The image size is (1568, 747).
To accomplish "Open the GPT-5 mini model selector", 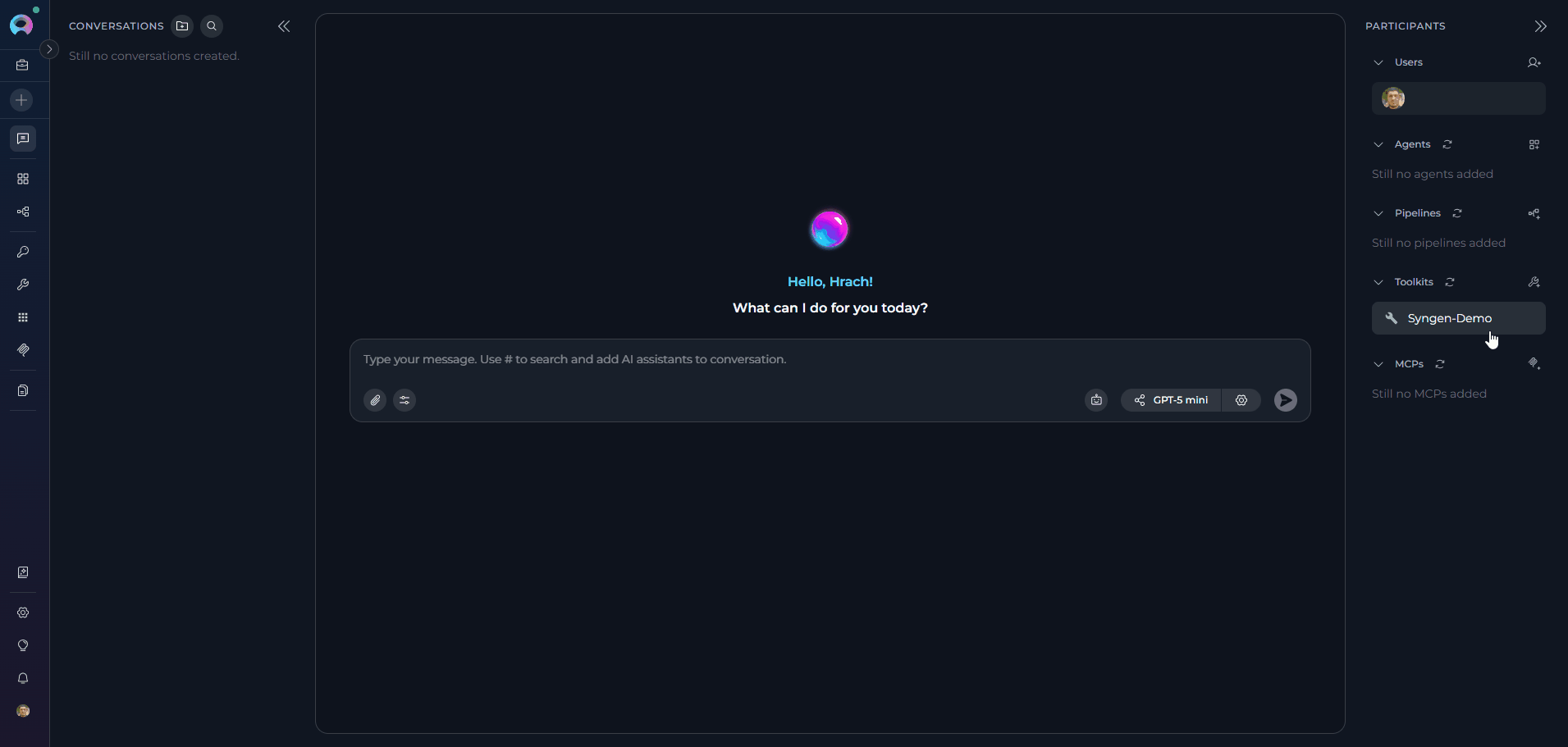I will click(x=1171, y=400).
